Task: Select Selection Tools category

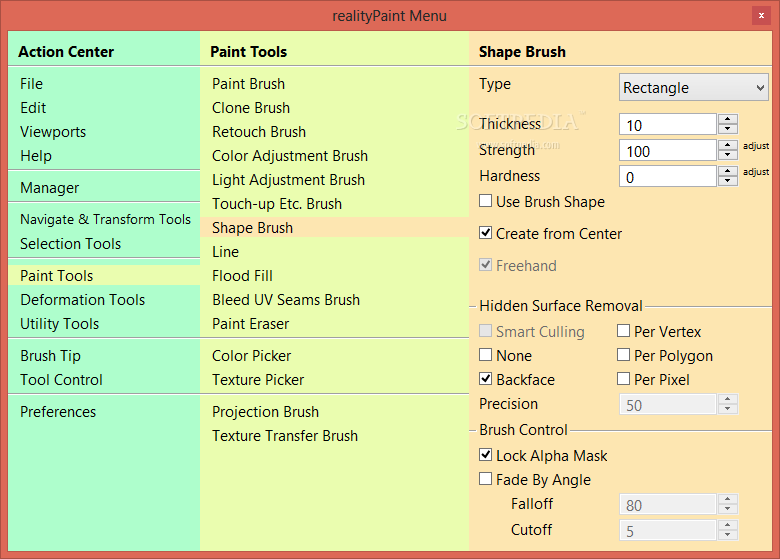Action: [x=71, y=244]
